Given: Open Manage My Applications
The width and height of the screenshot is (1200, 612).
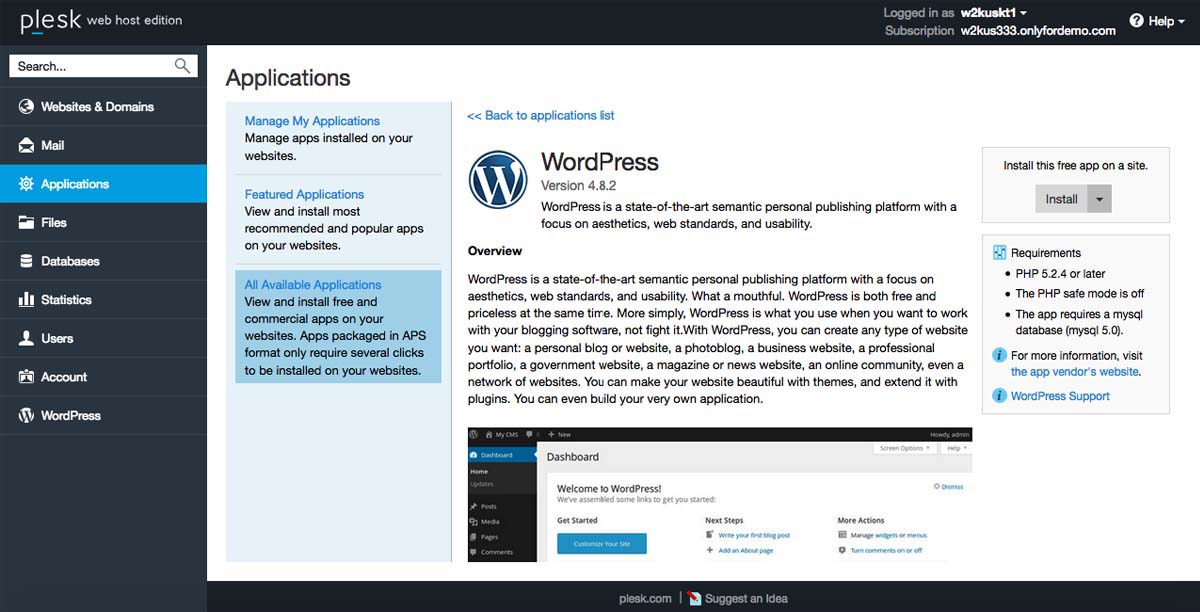Looking at the screenshot, I should [312, 121].
